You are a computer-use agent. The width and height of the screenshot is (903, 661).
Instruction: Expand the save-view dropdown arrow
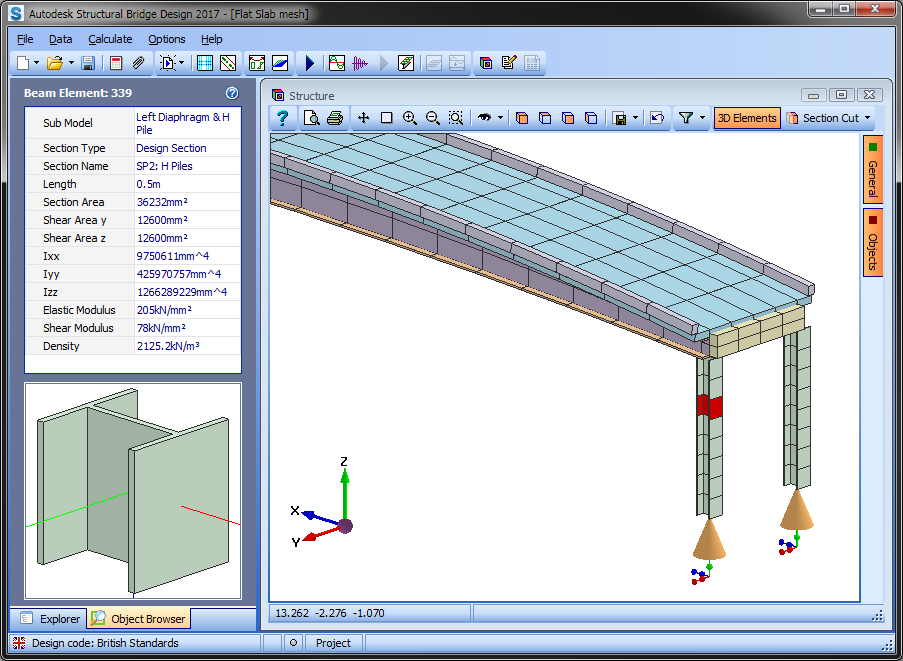635,118
